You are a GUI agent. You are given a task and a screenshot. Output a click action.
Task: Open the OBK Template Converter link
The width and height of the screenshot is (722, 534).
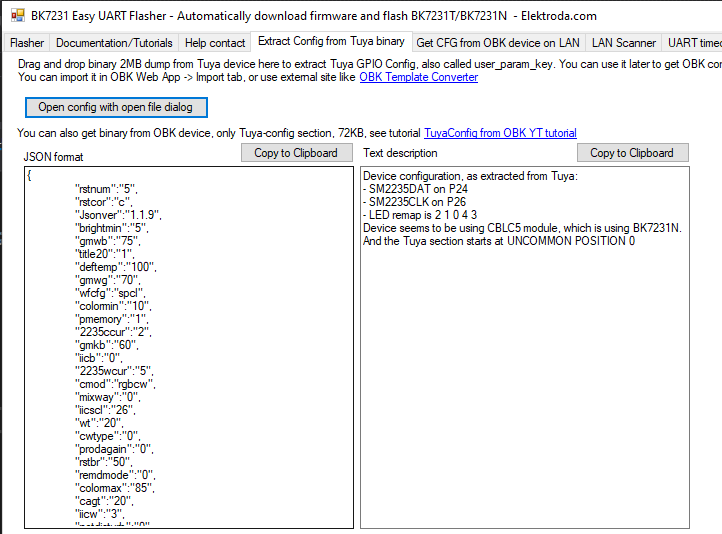tap(419, 77)
